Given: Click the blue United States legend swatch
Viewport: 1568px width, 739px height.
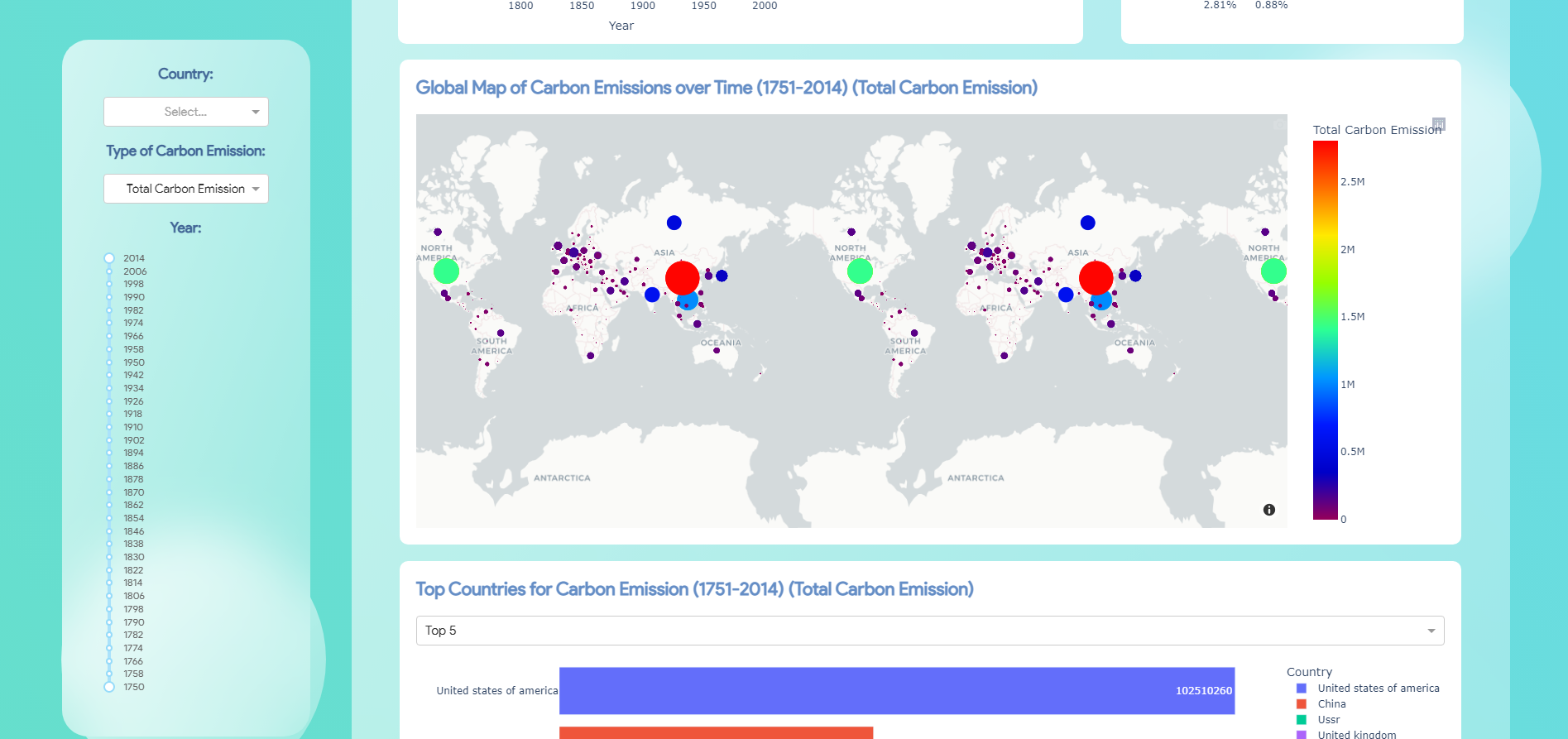Looking at the screenshot, I should (x=1302, y=689).
